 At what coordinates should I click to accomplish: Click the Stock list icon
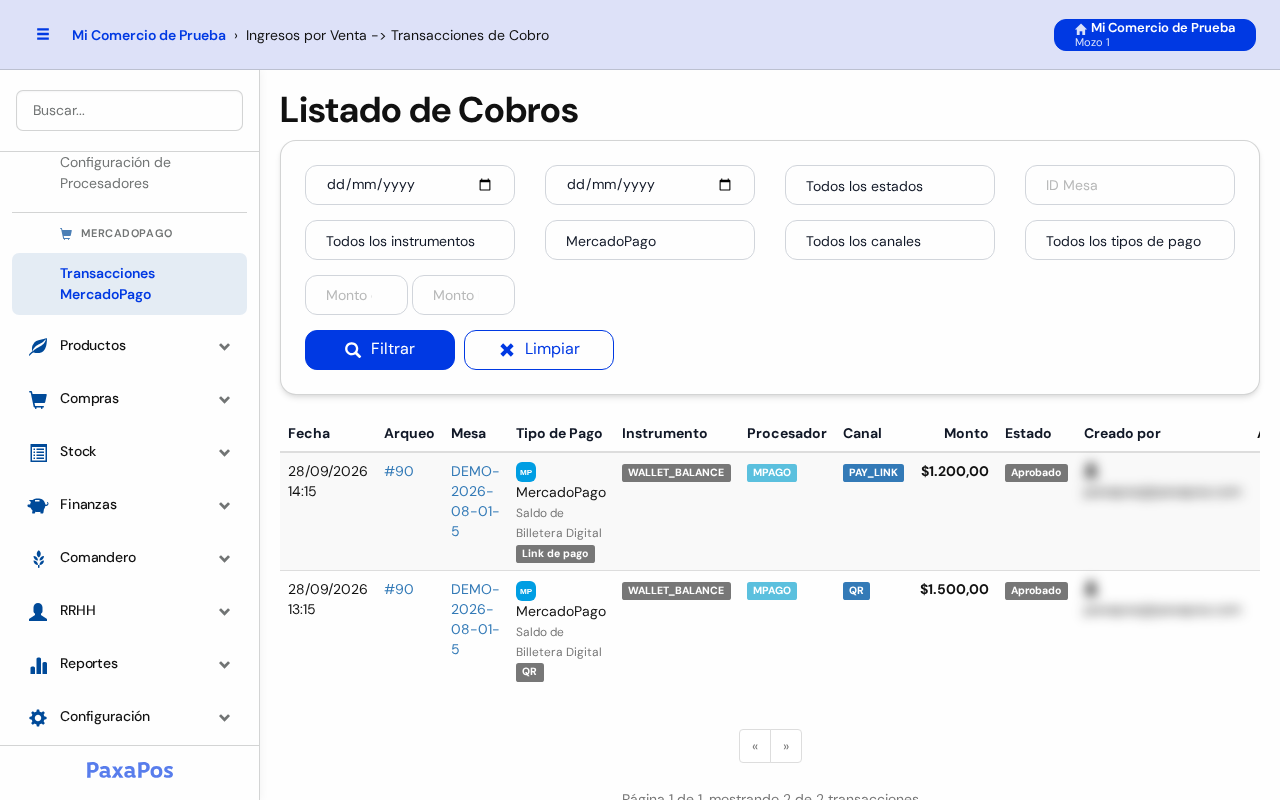click(x=38, y=452)
